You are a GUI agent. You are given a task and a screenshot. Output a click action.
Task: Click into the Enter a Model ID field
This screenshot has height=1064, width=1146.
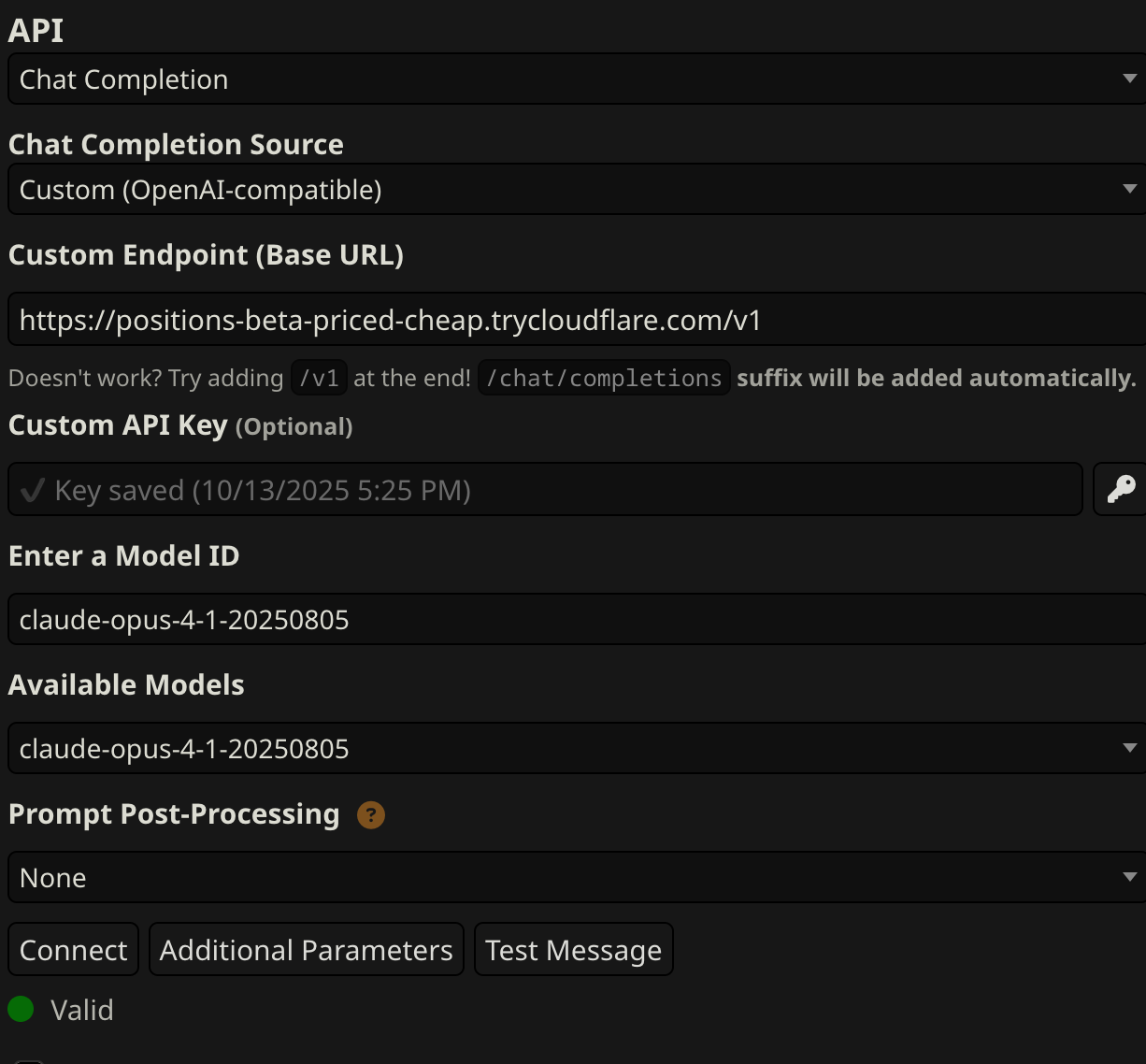(573, 620)
